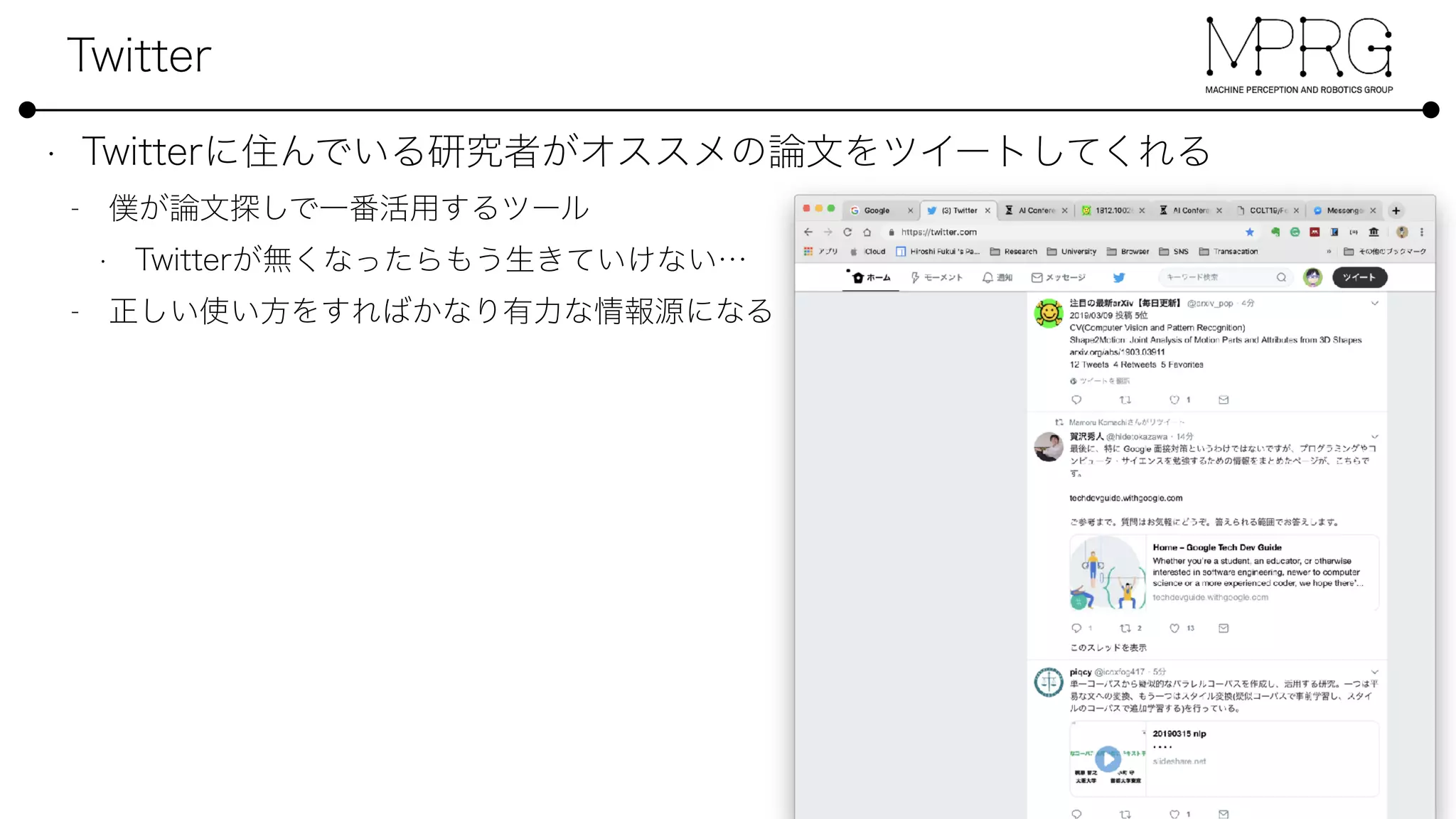
Task: Play the 20190315 nlp slide preview
Action: tap(1108, 759)
